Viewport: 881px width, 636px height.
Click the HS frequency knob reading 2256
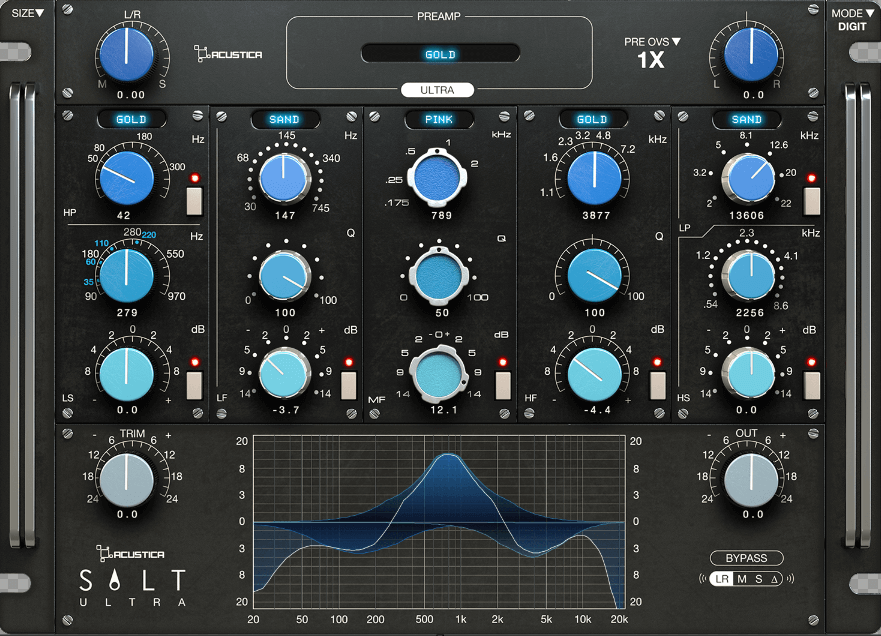click(x=749, y=276)
